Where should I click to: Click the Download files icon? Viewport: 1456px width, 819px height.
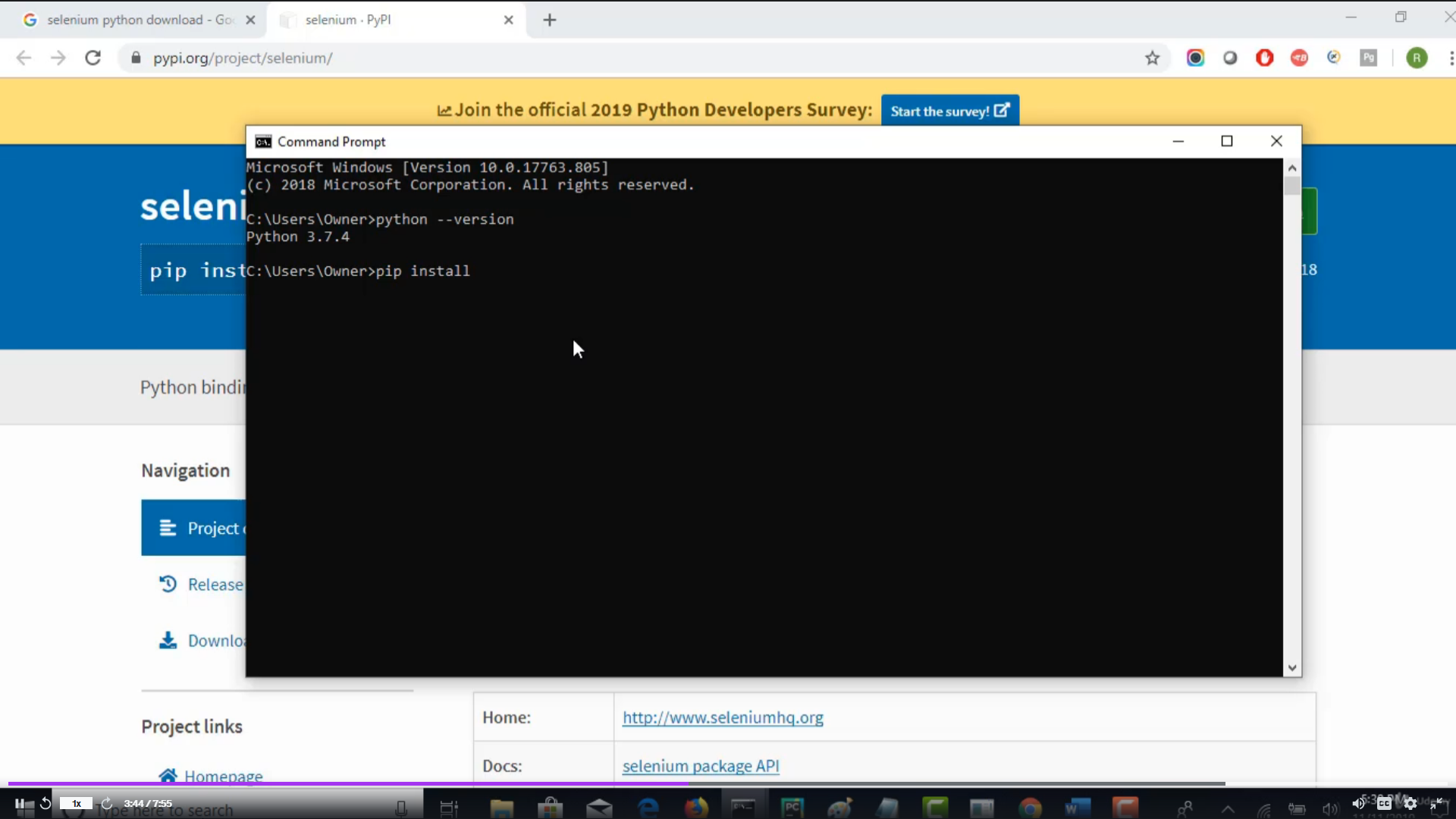[x=168, y=641]
